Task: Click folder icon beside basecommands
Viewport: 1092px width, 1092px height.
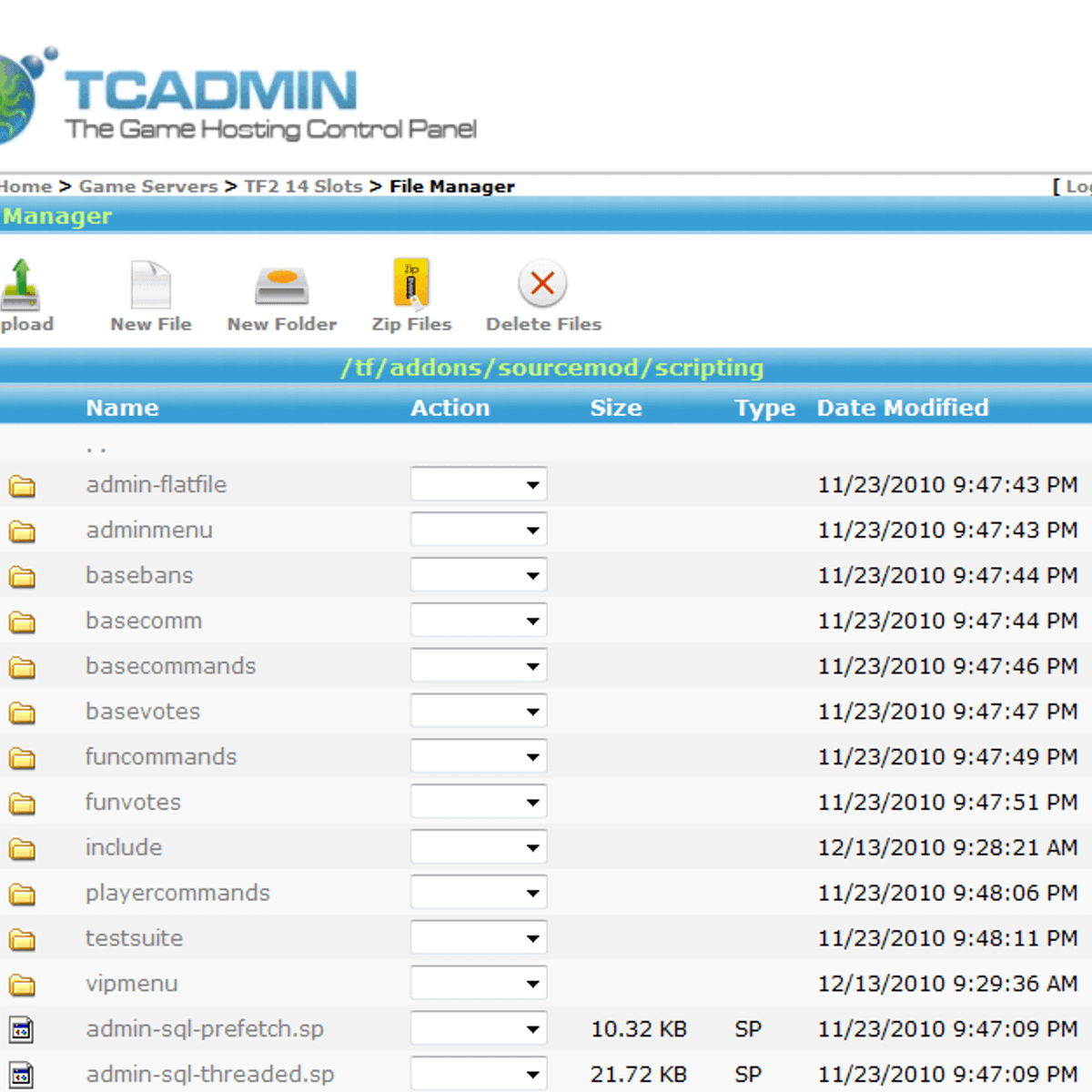Action: coord(23,668)
